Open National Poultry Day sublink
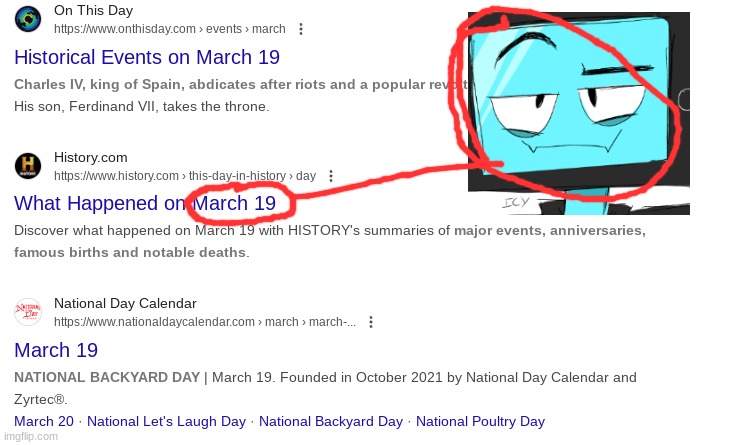Image resolution: width=744 pixels, height=445 pixels. click(x=481, y=421)
